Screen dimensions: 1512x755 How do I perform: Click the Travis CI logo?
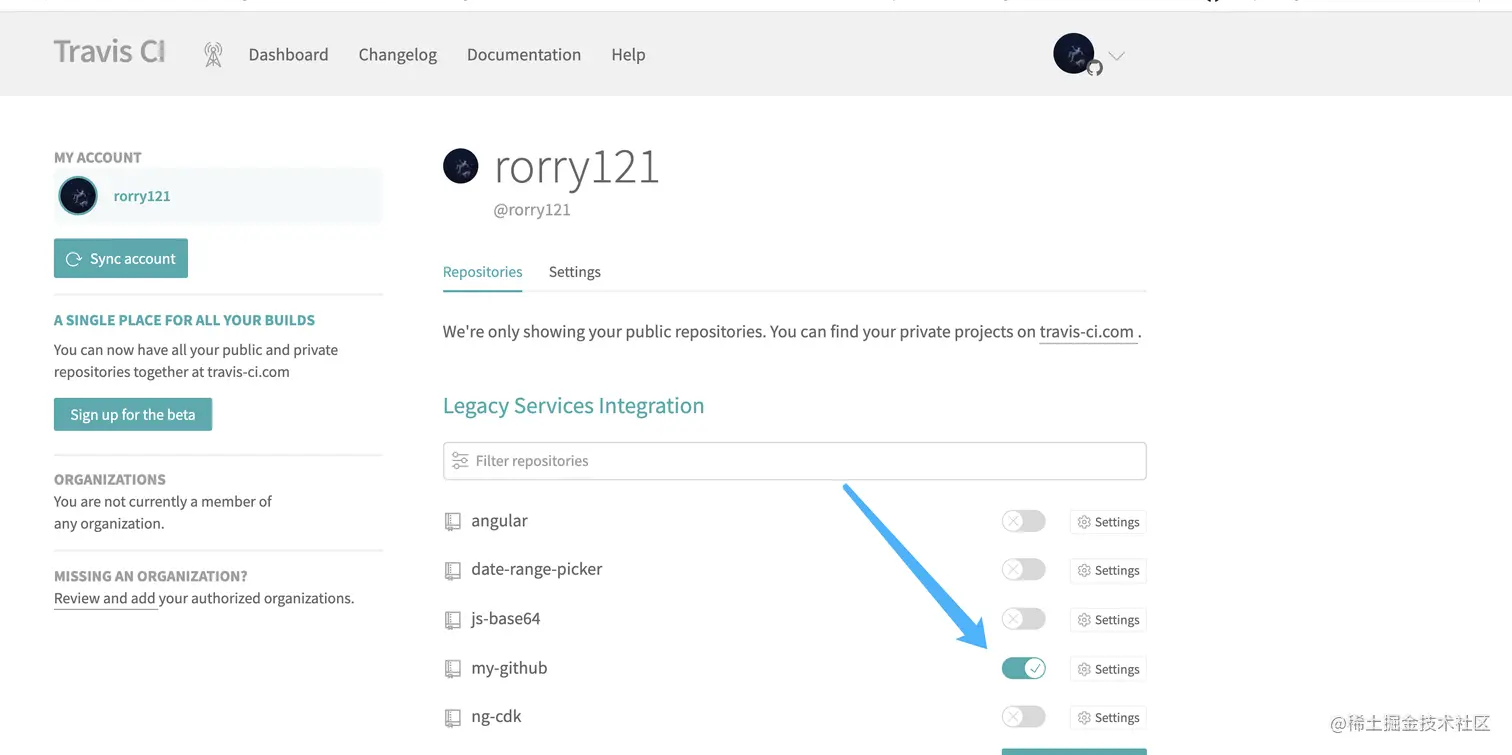coord(110,52)
